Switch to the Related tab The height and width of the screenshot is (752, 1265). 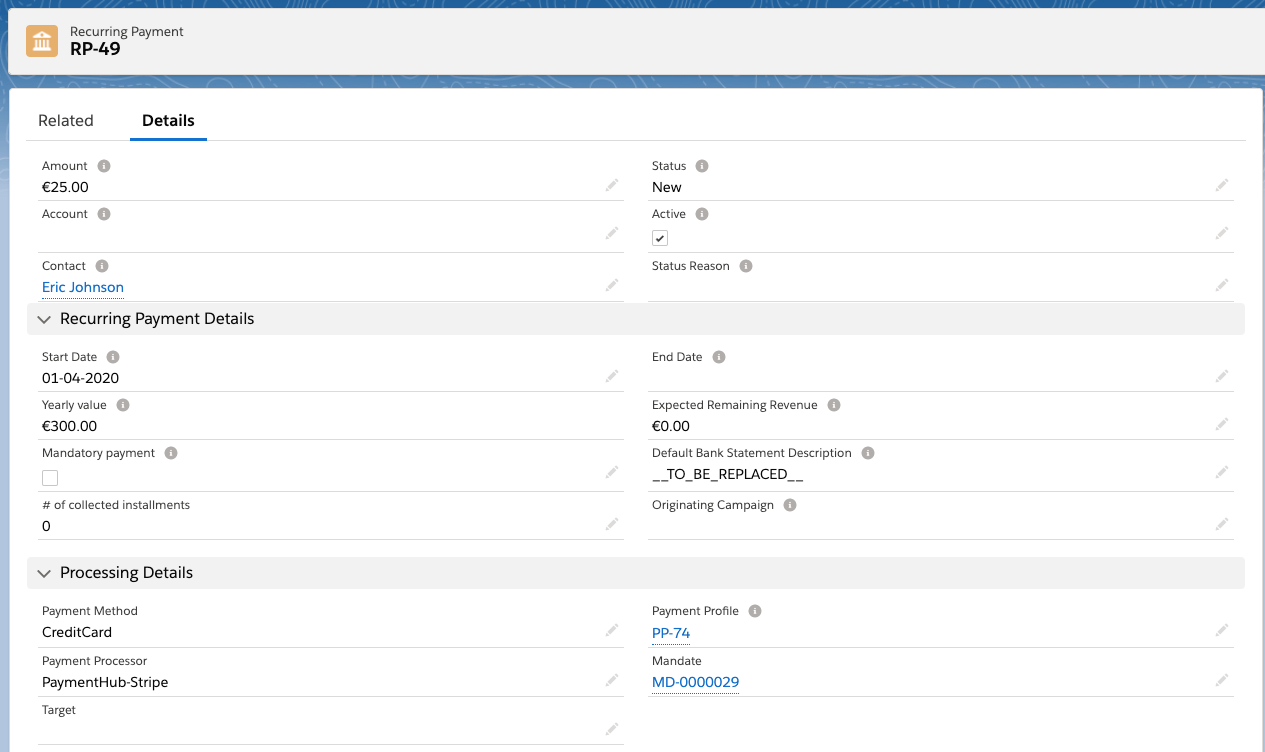pos(66,121)
